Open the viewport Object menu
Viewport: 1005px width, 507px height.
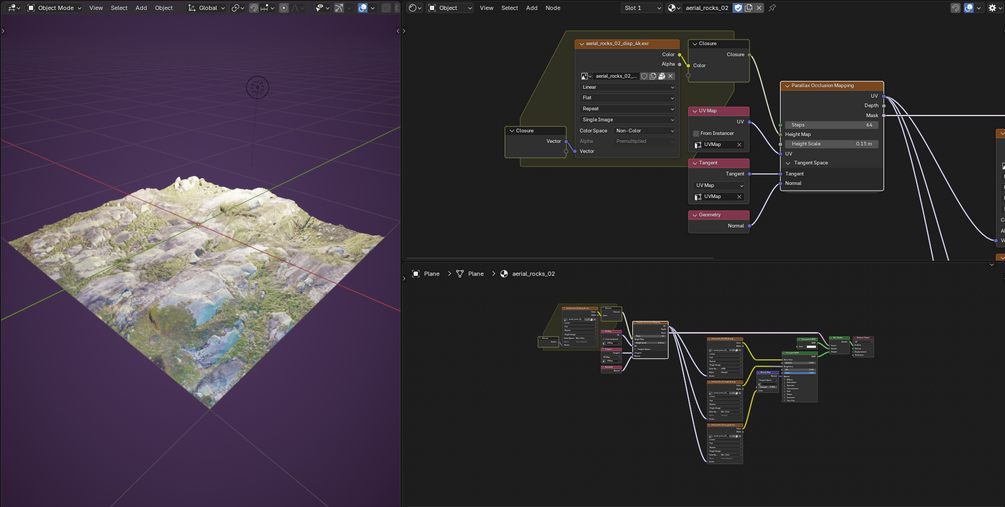164,8
